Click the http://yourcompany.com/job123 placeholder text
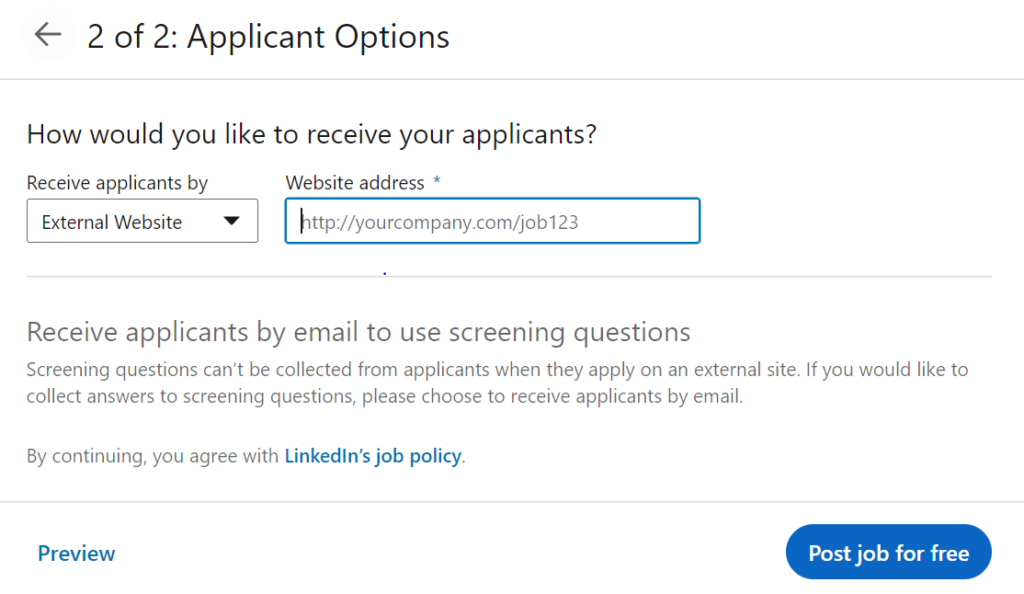Image resolution: width=1024 pixels, height=594 pixels. [440, 223]
